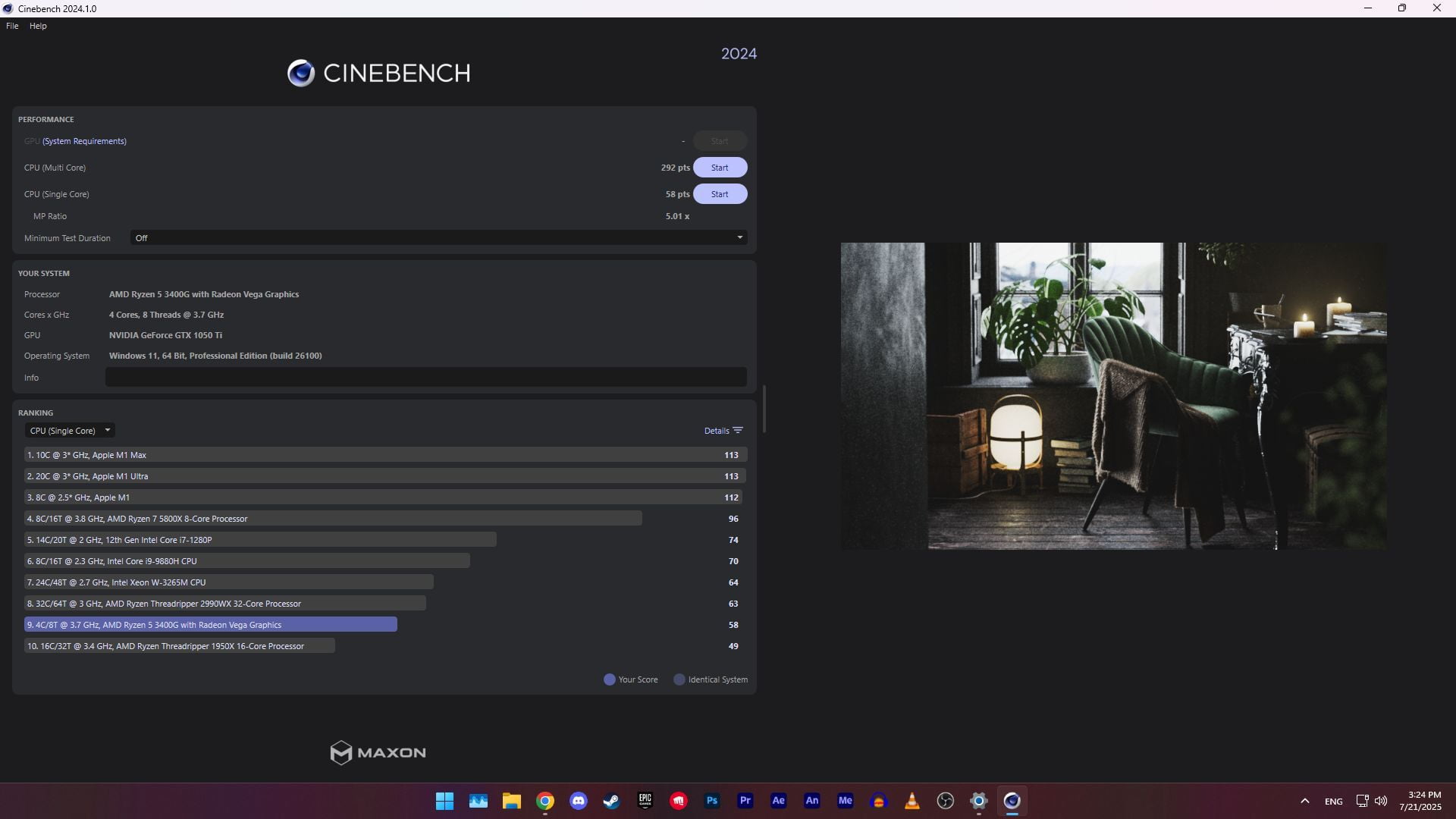Open the Windows Start menu
Viewport: 1456px width, 819px height.
point(445,801)
